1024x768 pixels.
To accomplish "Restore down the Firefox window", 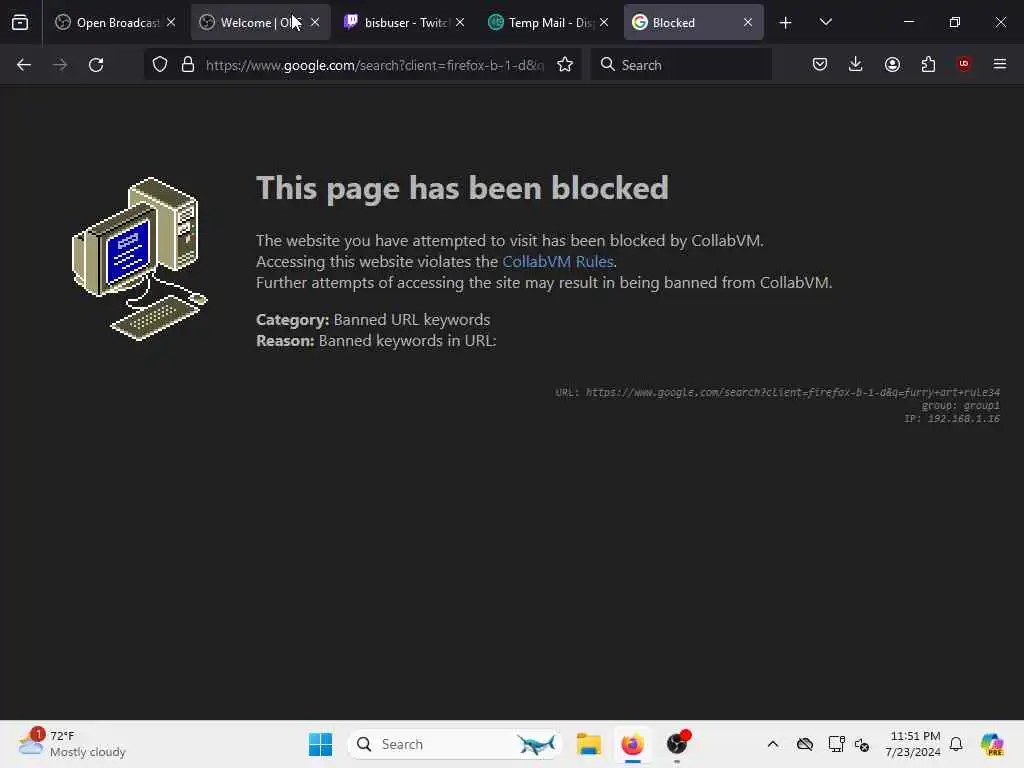I will 954,22.
